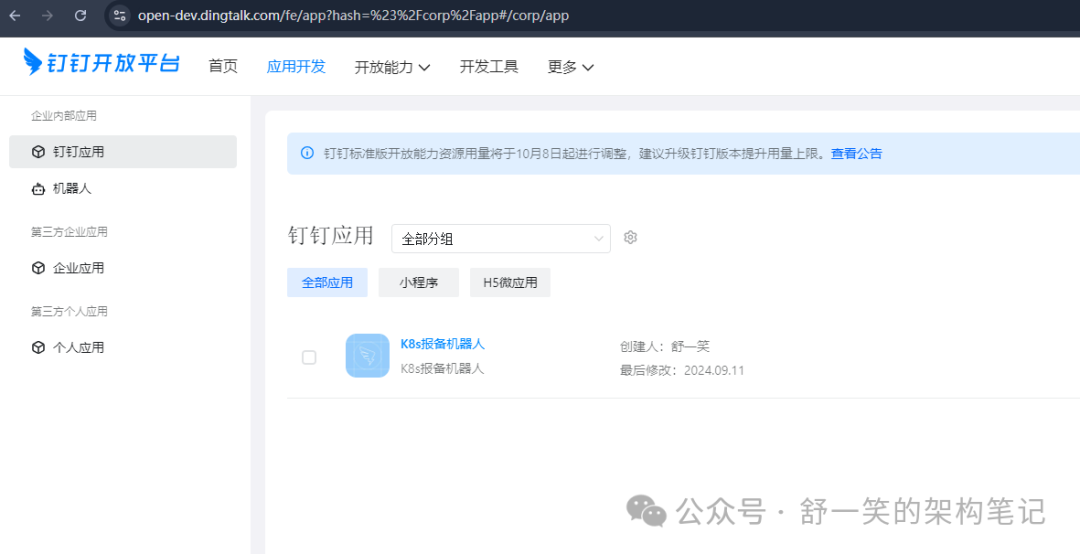Click the gray K8s报备机器人 description text
The width and height of the screenshot is (1080, 554).
[x=442, y=369]
